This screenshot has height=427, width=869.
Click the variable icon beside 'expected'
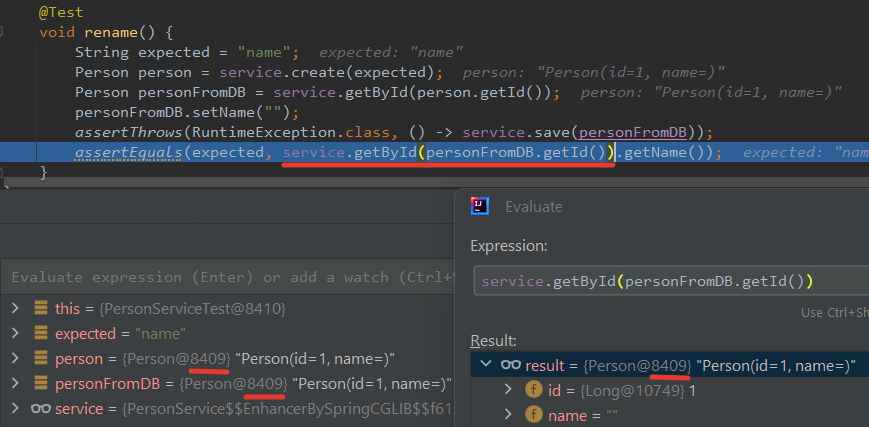[40, 333]
